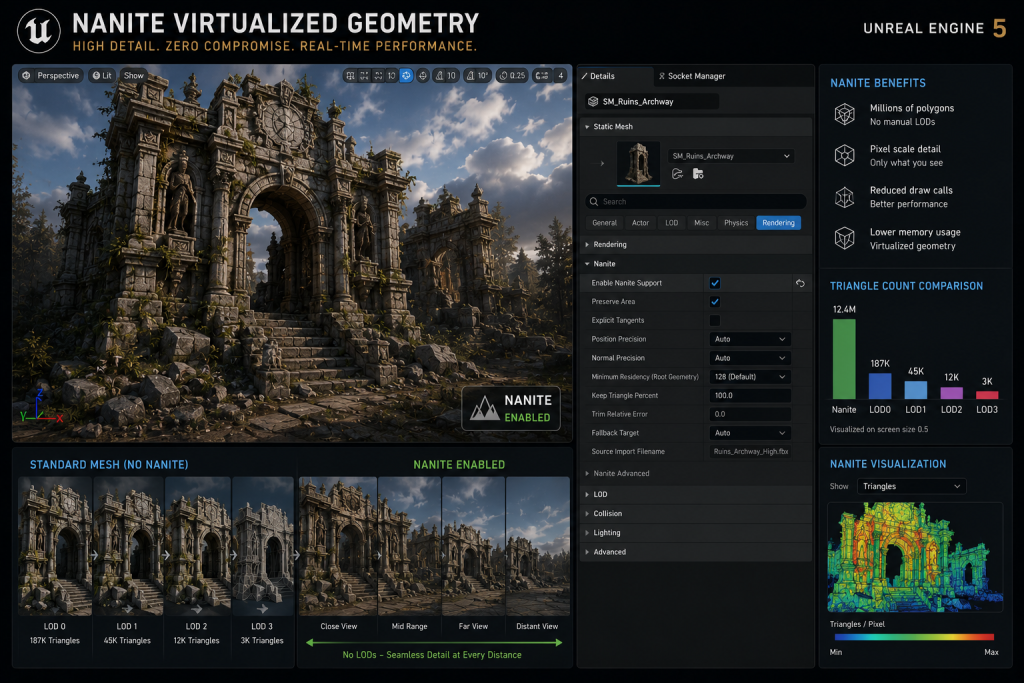Click the Unreal Engine logo
Image resolution: width=1024 pixels, height=683 pixels.
click(x=39, y=31)
